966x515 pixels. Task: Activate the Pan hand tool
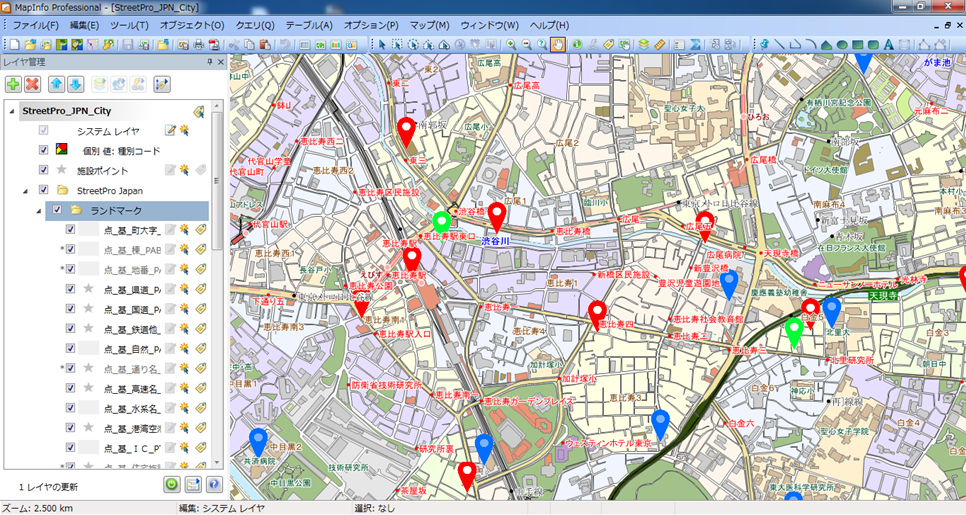(x=558, y=45)
